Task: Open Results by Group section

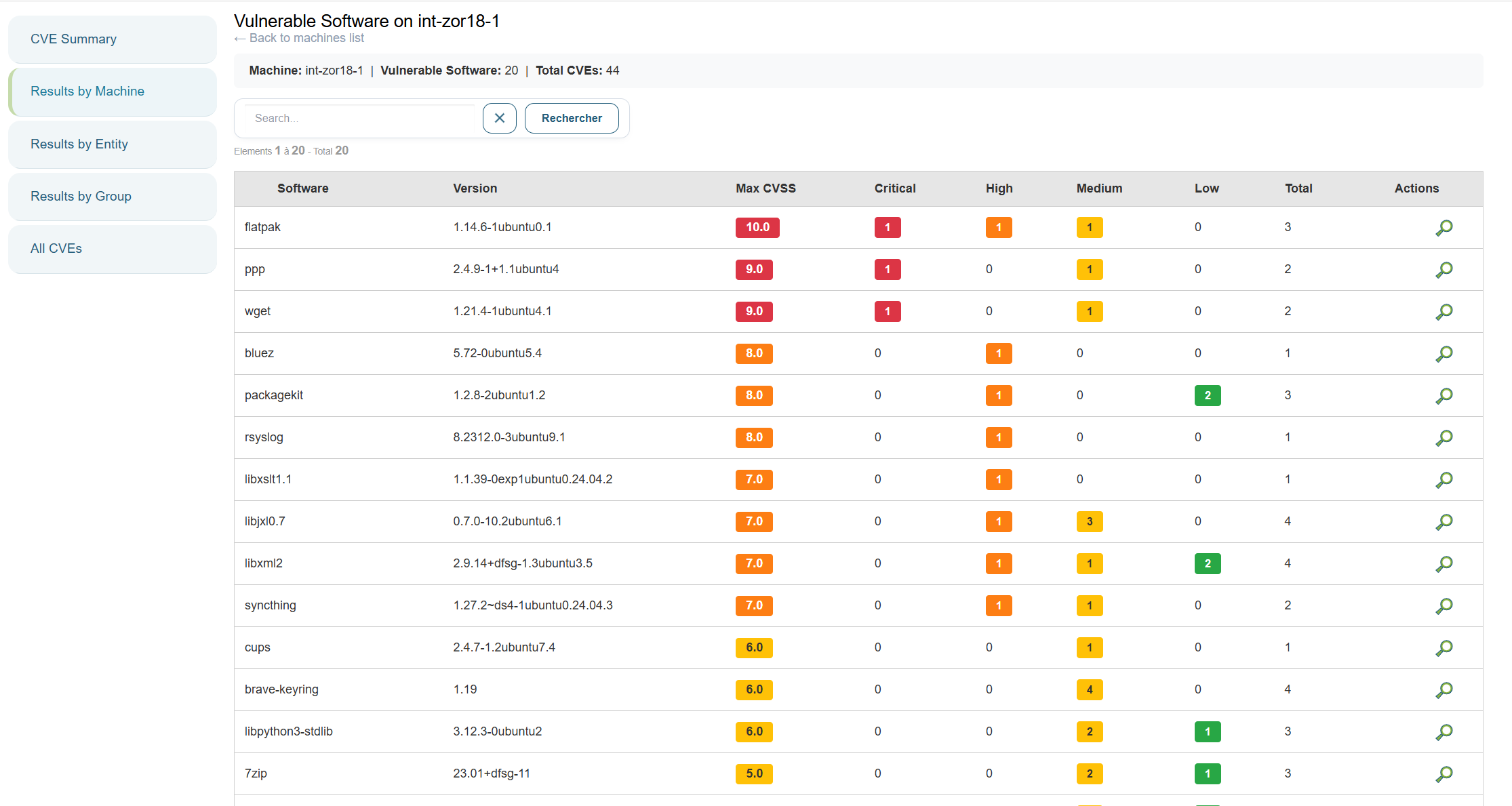Action: click(81, 197)
